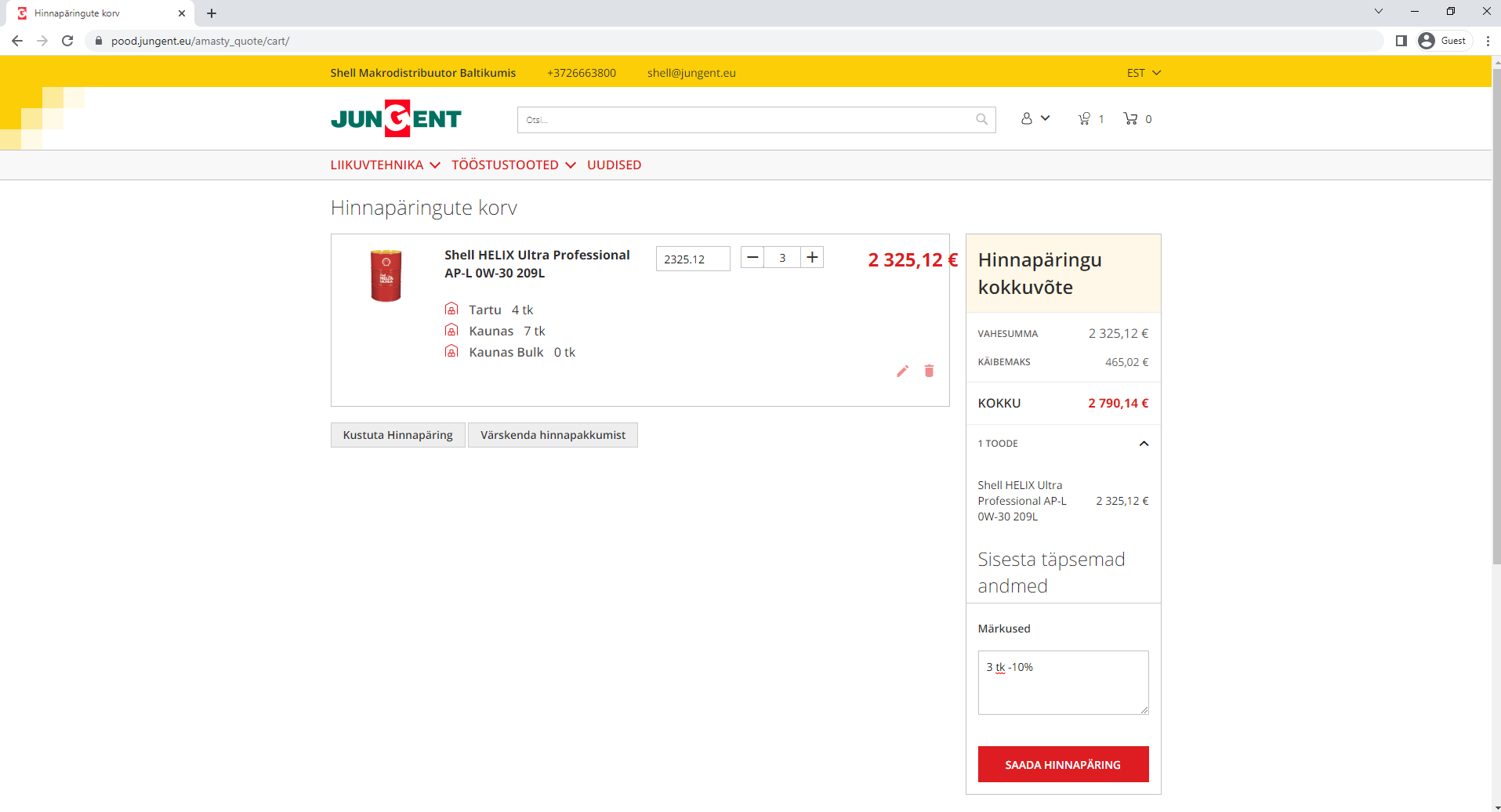1501x812 pixels.
Task: Reload the page with browser refresh icon
Action: coord(67,41)
